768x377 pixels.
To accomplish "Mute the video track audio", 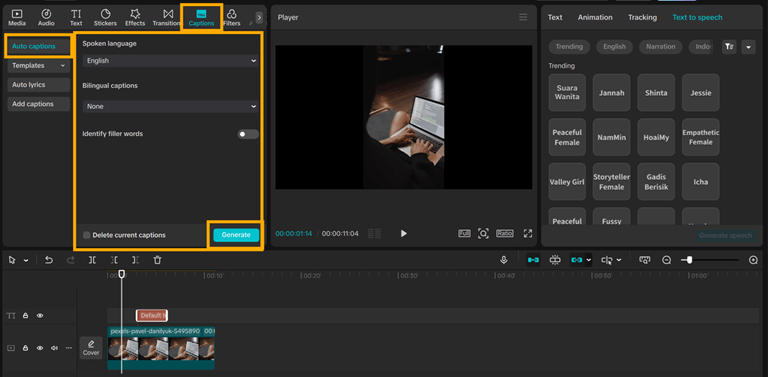I will click(x=54, y=348).
